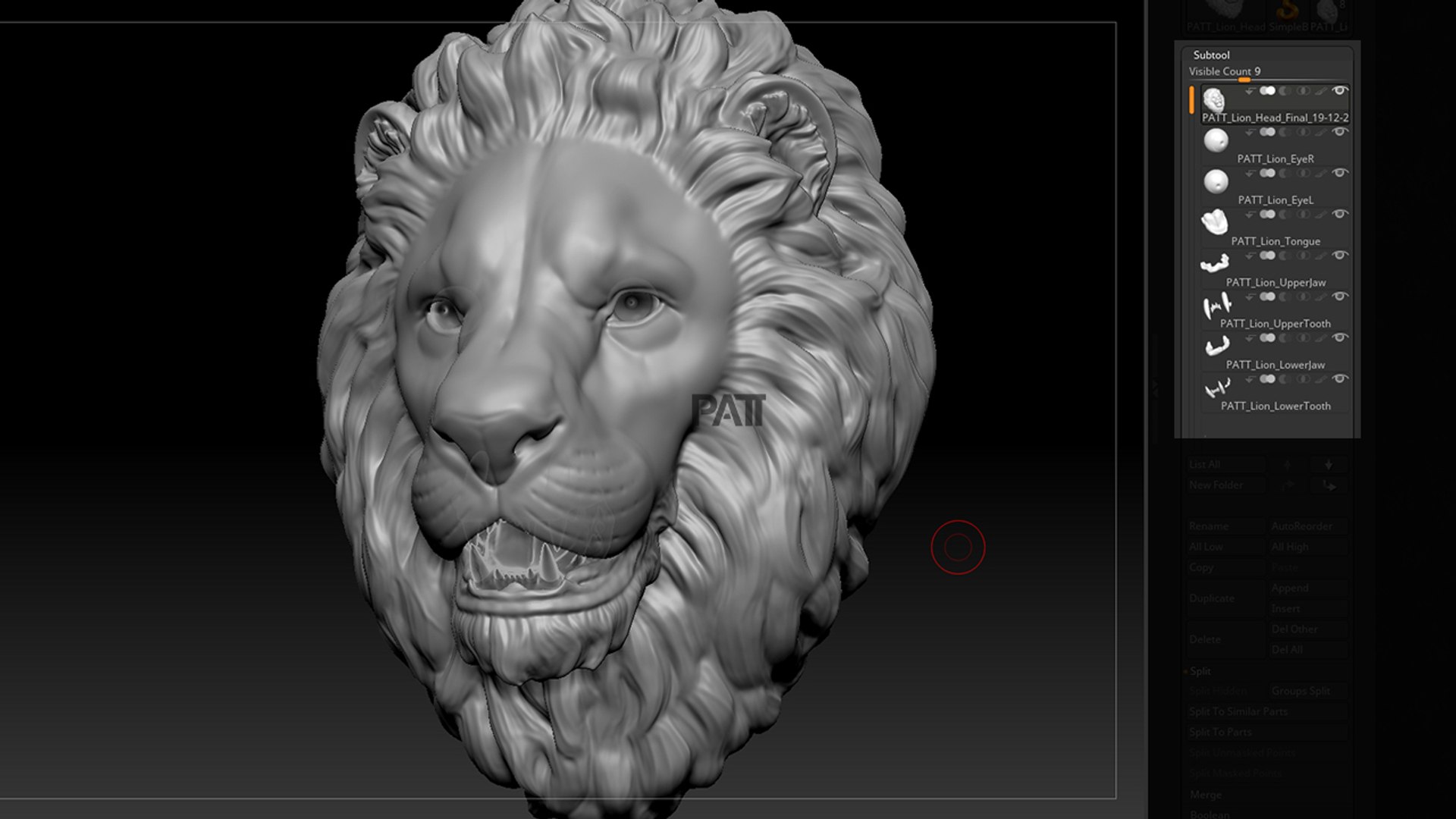Expand the Split section

point(1200,671)
